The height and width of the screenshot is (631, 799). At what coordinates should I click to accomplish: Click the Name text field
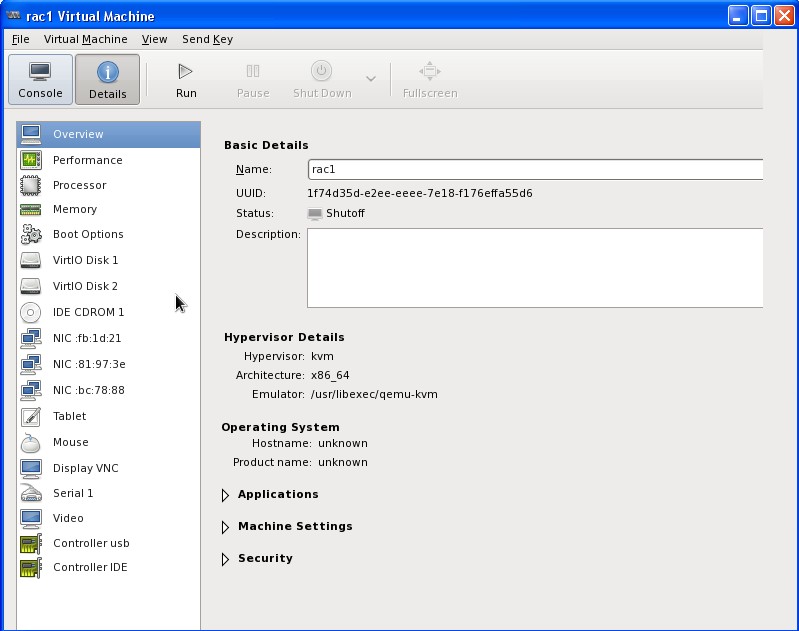[x=534, y=170]
